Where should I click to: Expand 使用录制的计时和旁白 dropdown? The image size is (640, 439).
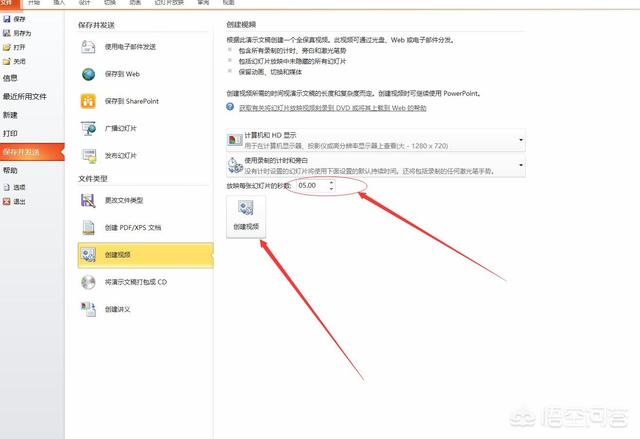520,165
